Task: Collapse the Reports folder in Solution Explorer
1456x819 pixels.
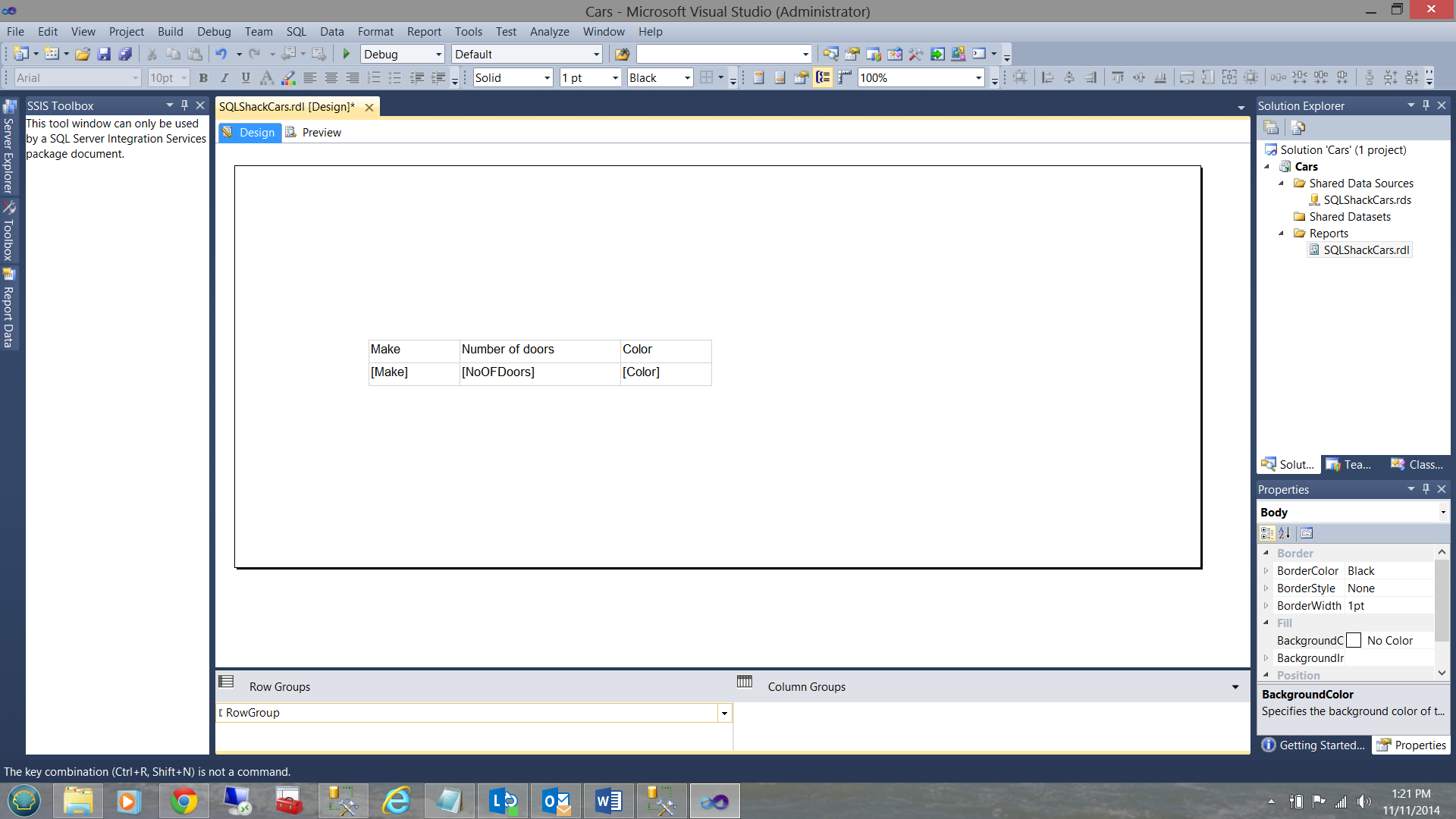Action: (x=1282, y=234)
